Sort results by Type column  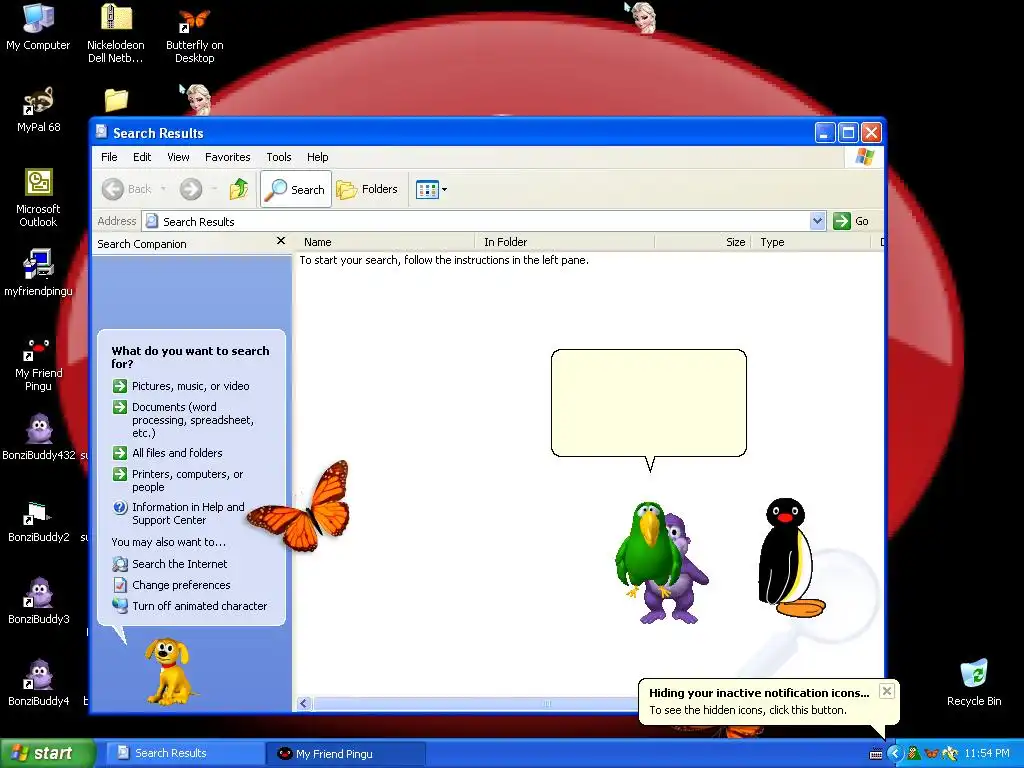[812, 242]
